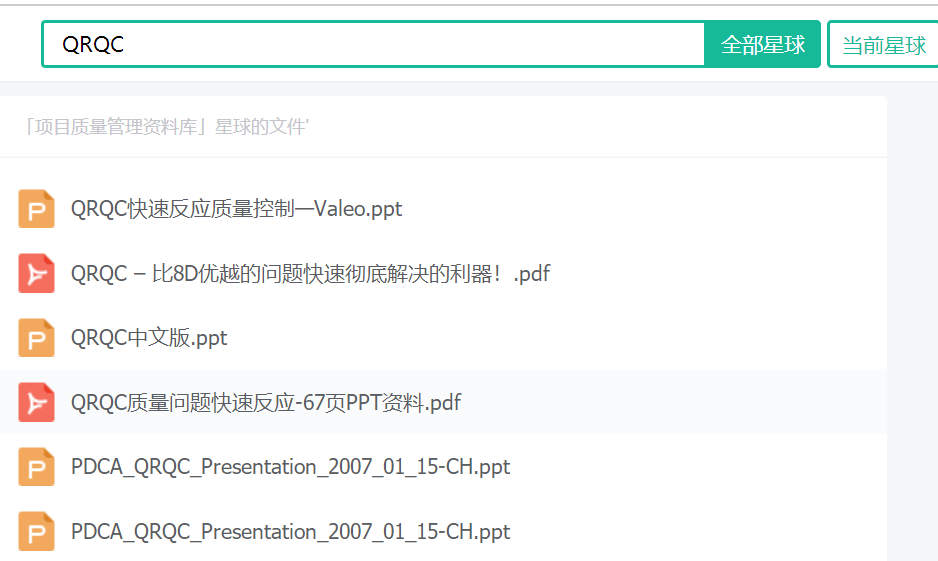
Task: Click PPT icon beside QRQC中文版.ppt
Action: click(36, 338)
